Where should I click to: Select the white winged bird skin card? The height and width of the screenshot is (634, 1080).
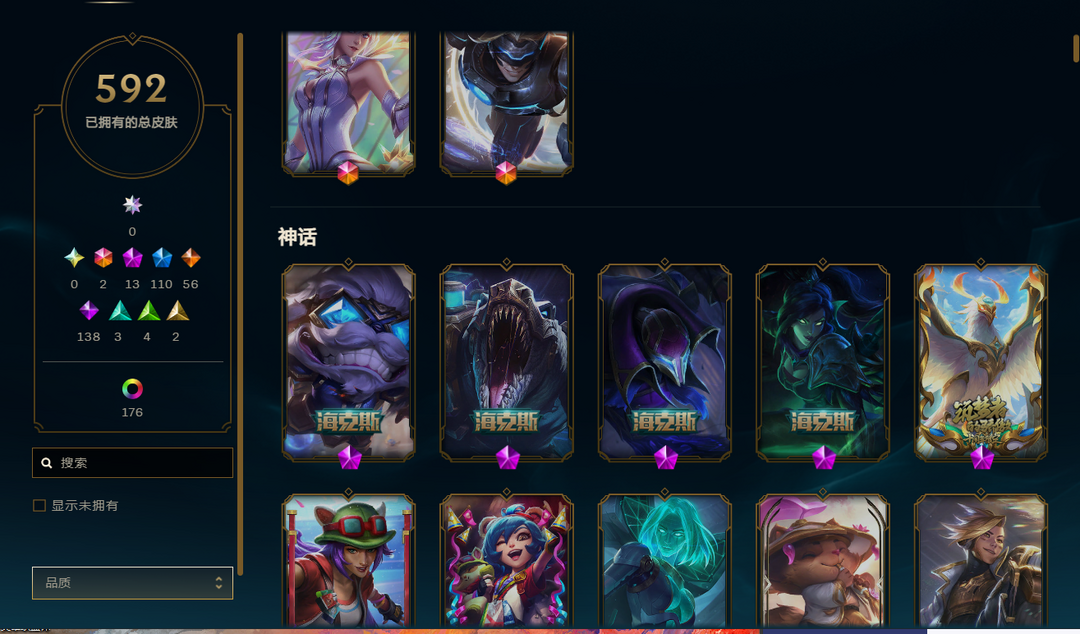981,362
